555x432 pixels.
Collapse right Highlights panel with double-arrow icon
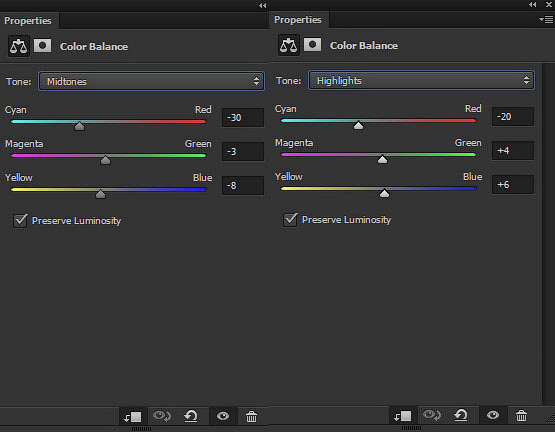pyautogui.click(x=532, y=4)
